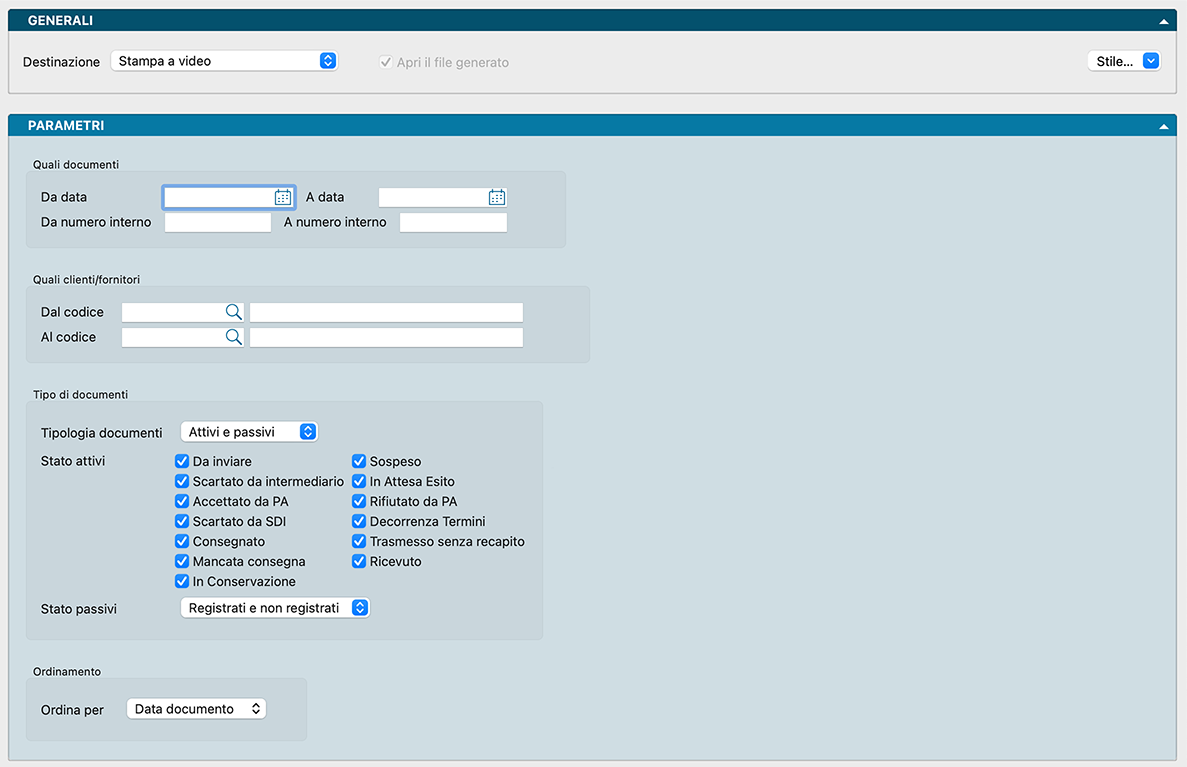
Task: Click magnifier lookup next to Al codice
Action: [x=233, y=337]
